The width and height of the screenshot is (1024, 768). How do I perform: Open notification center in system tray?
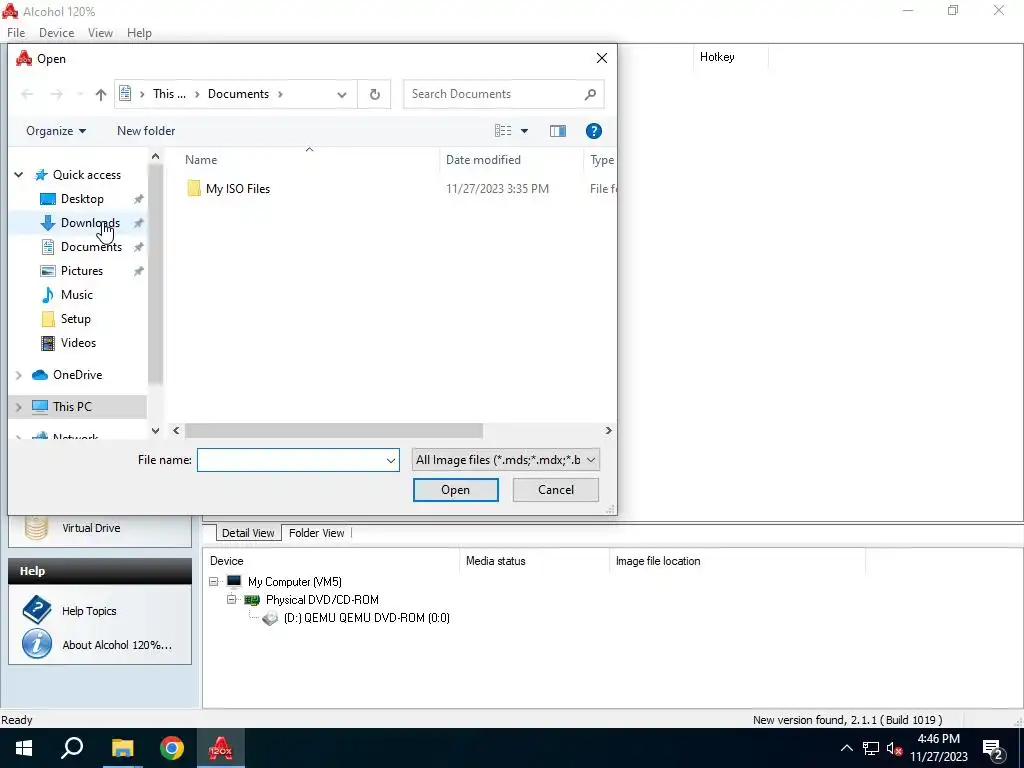point(993,748)
